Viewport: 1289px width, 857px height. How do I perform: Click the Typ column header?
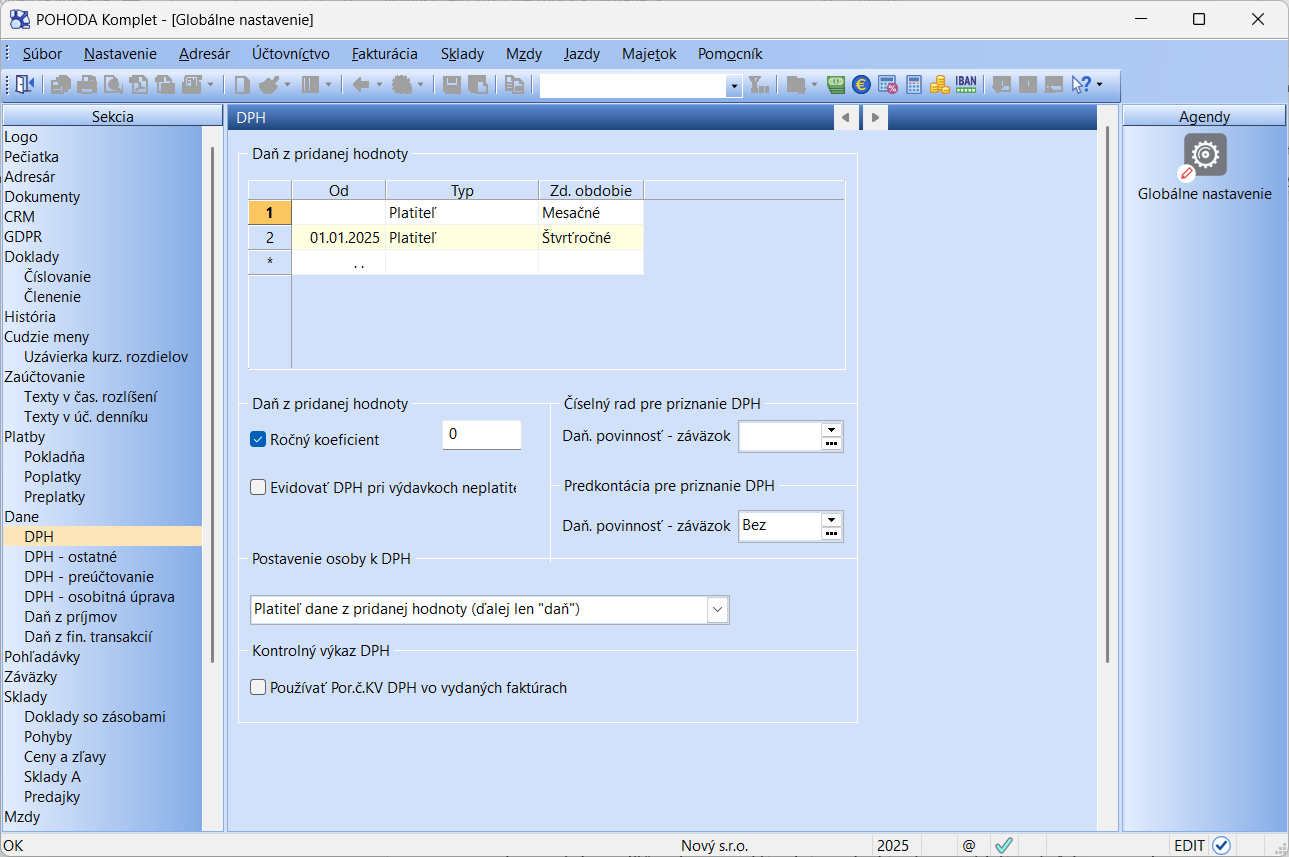tap(462, 190)
